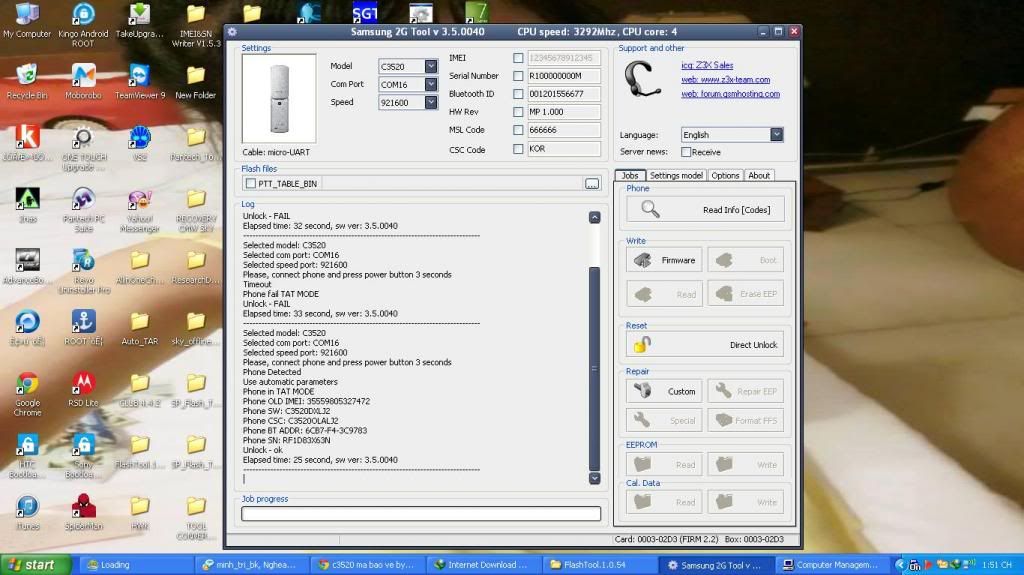Expand the Com Port dropdown

click(x=431, y=84)
